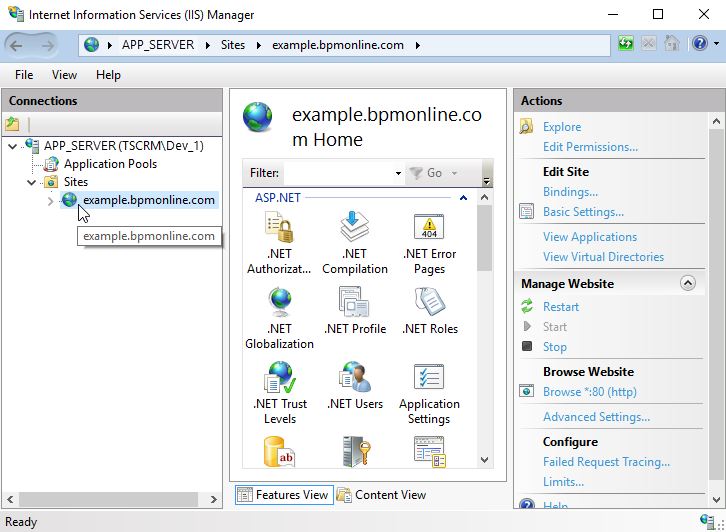Open .NET Compilation feature
The image size is (726, 532).
click(x=355, y=243)
